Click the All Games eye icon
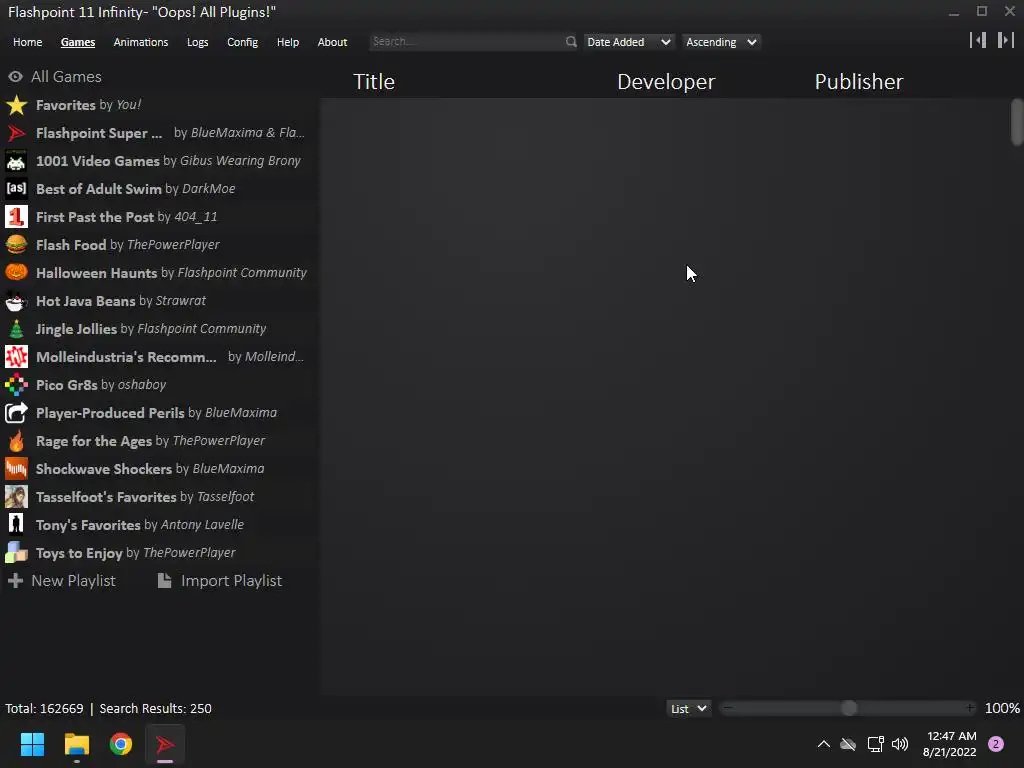The width and height of the screenshot is (1024, 768). pos(16,77)
